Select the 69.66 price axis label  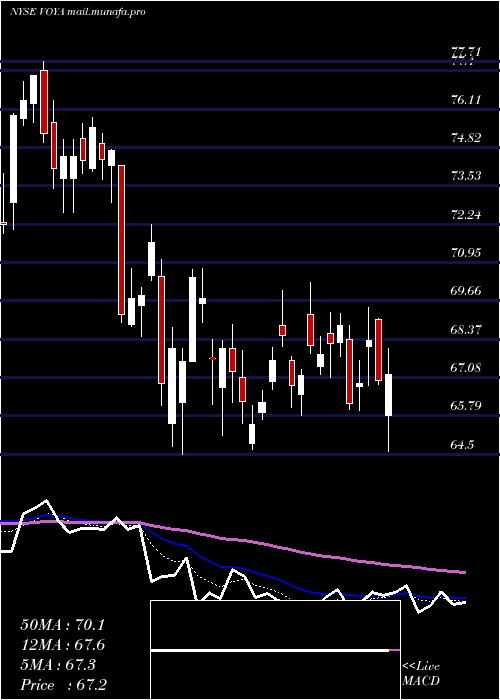point(466,291)
